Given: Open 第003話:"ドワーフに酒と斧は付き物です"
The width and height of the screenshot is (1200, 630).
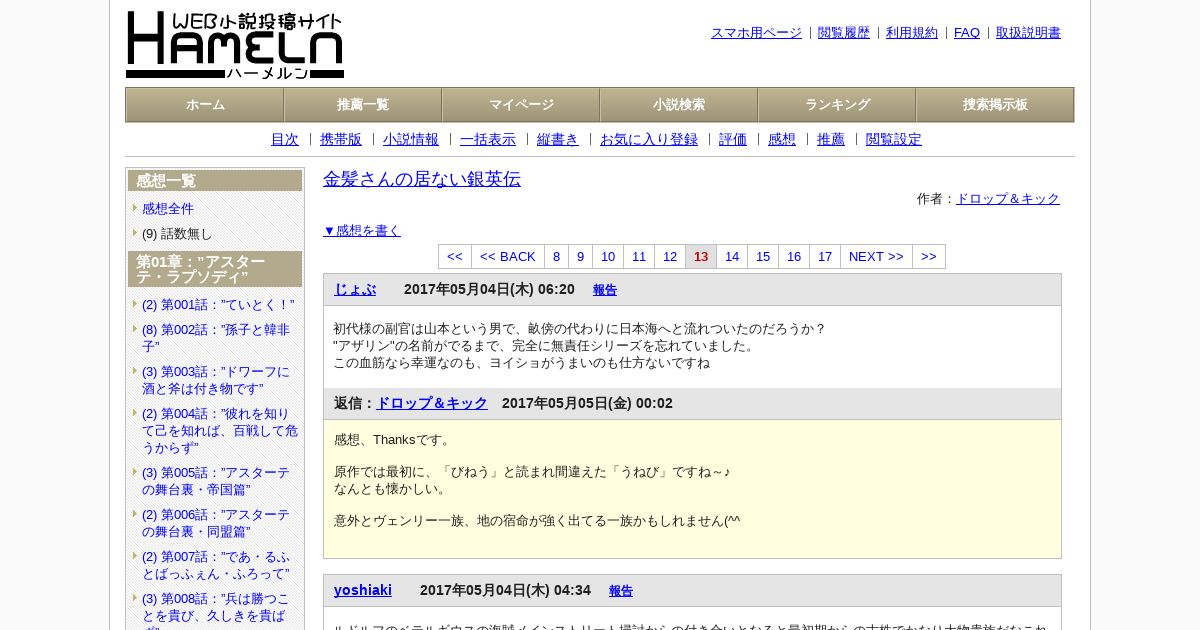Looking at the screenshot, I should (x=216, y=380).
